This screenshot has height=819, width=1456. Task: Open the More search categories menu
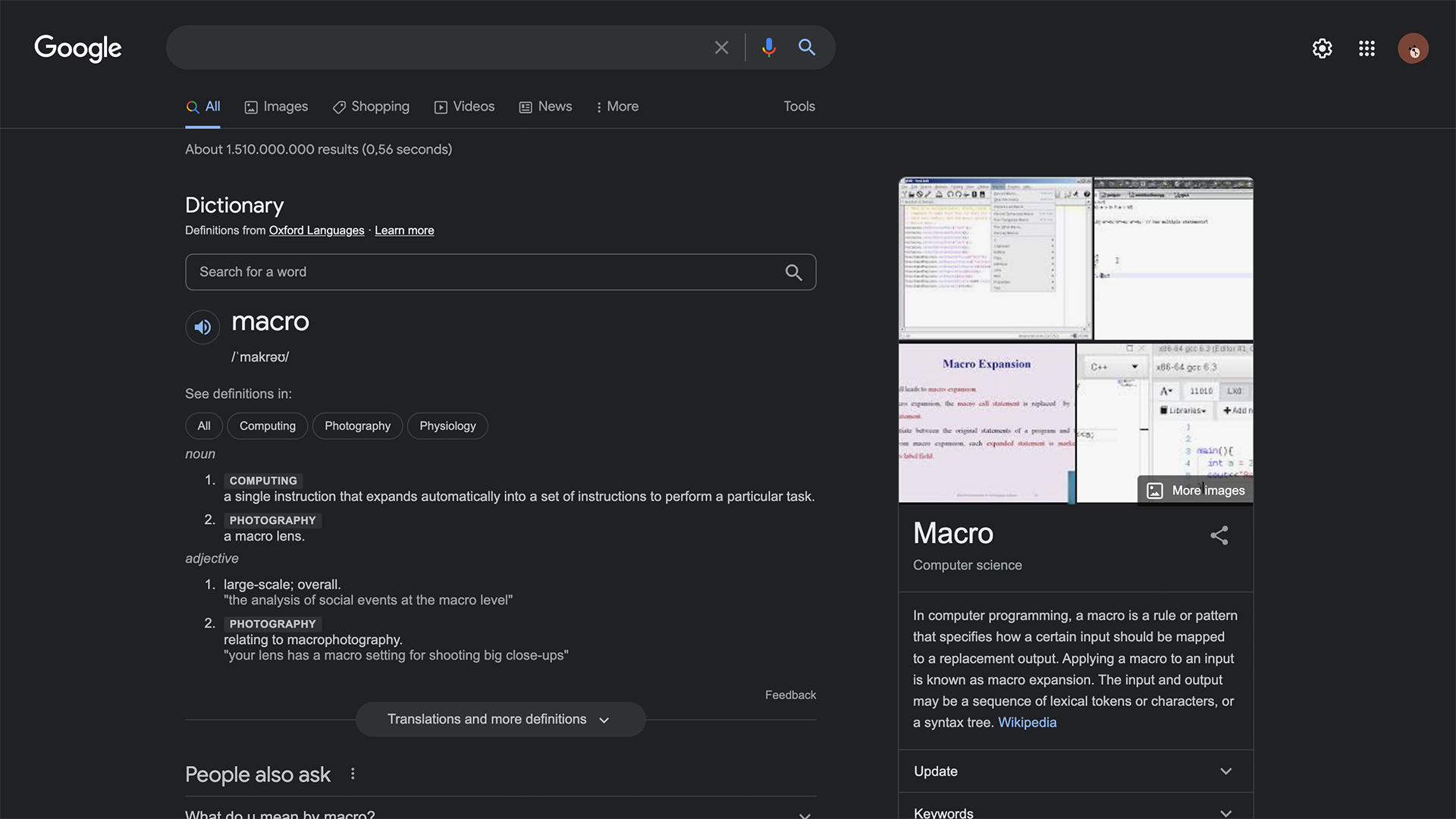tap(617, 107)
